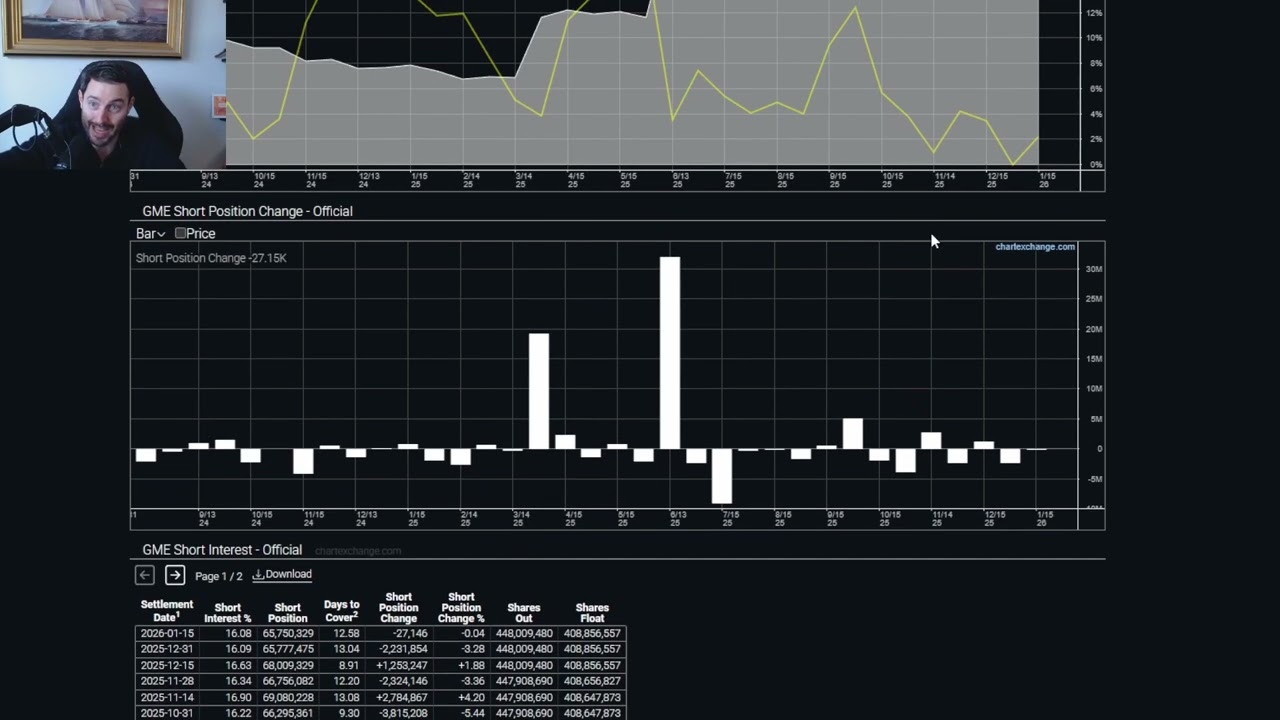Viewport: 1280px width, 720px height.
Task: Open the Bar chart type dropdown
Action: click(150, 233)
